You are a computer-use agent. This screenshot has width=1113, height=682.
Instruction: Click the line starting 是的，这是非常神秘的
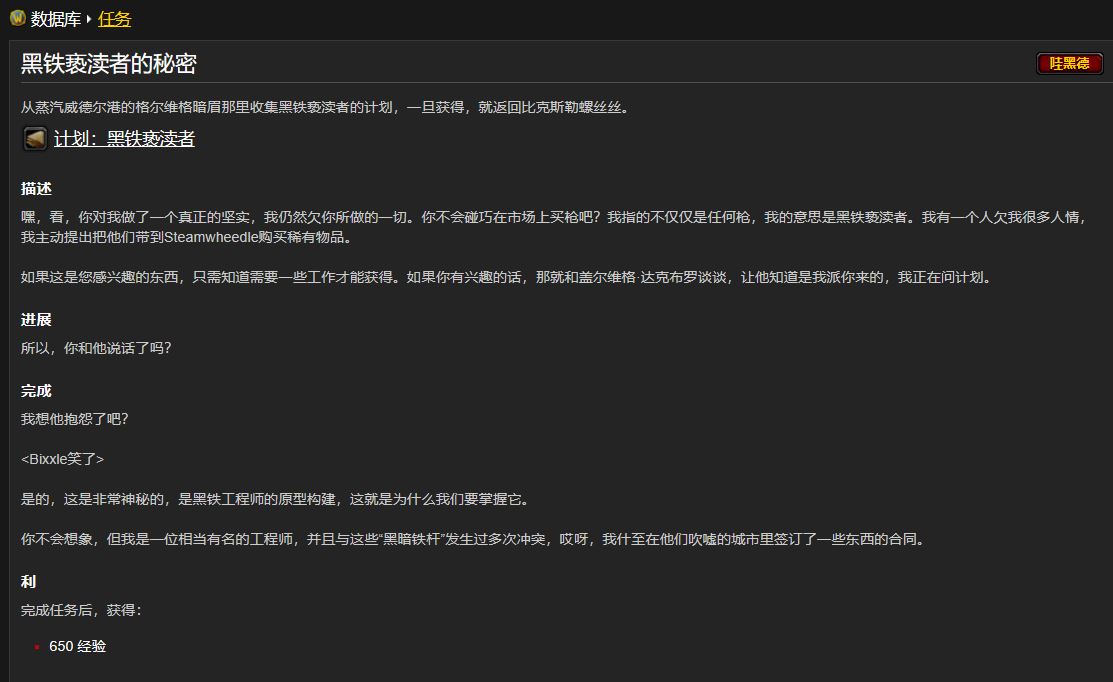[275, 499]
